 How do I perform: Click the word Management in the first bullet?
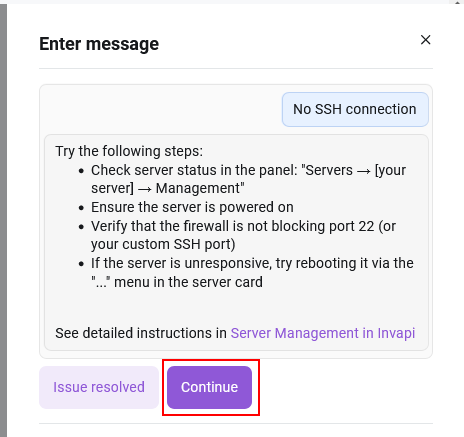199,188
